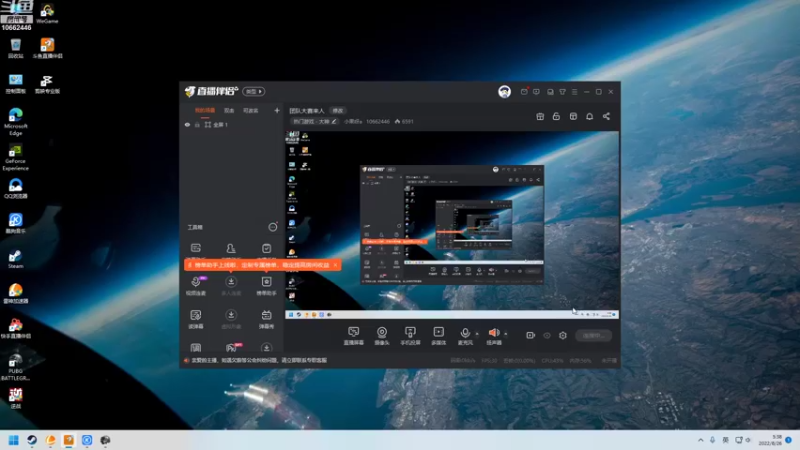800x450 pixels.
Task: Close the orange 榜单助手 notification banner
Action: point(335,265)
